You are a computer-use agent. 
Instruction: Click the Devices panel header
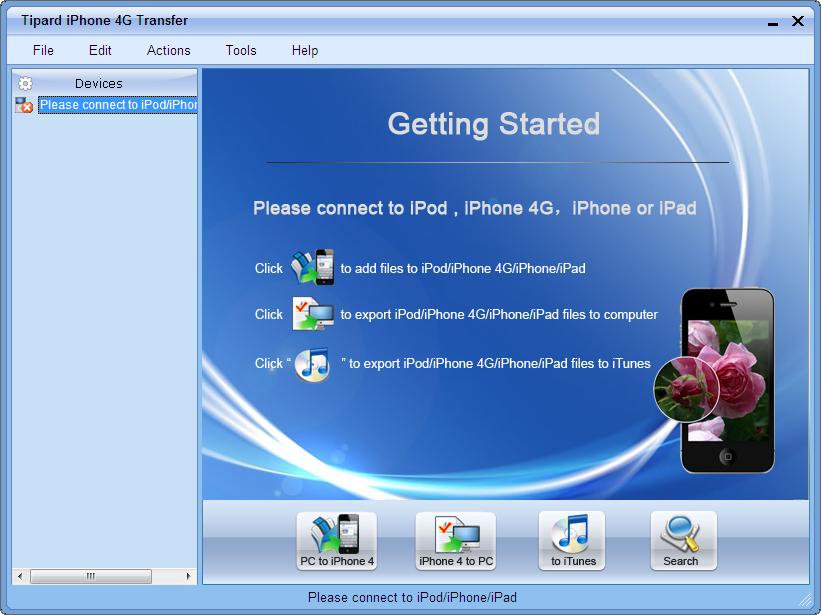99,84
